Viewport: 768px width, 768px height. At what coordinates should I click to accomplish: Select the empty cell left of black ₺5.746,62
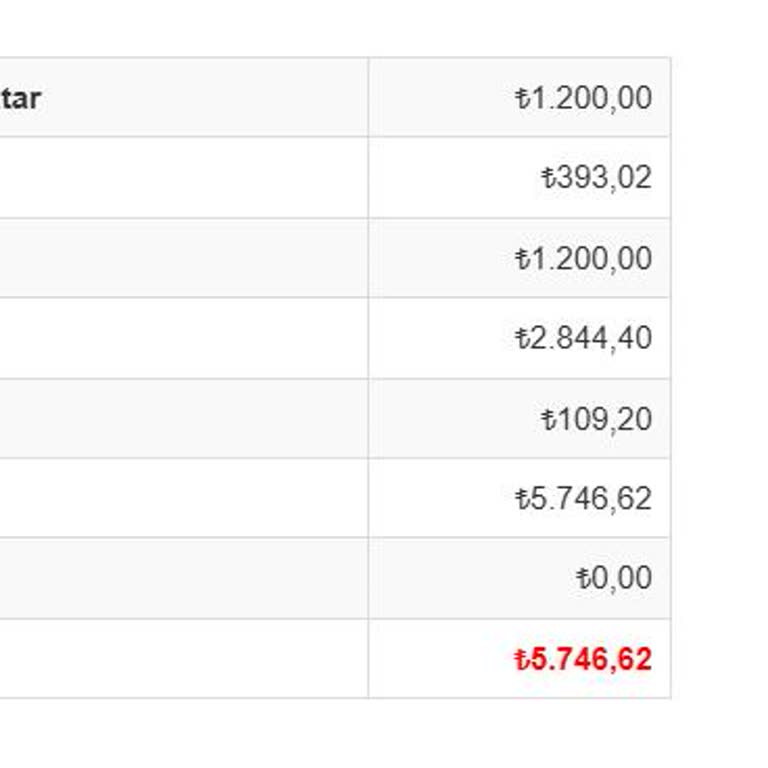(184, 498)
